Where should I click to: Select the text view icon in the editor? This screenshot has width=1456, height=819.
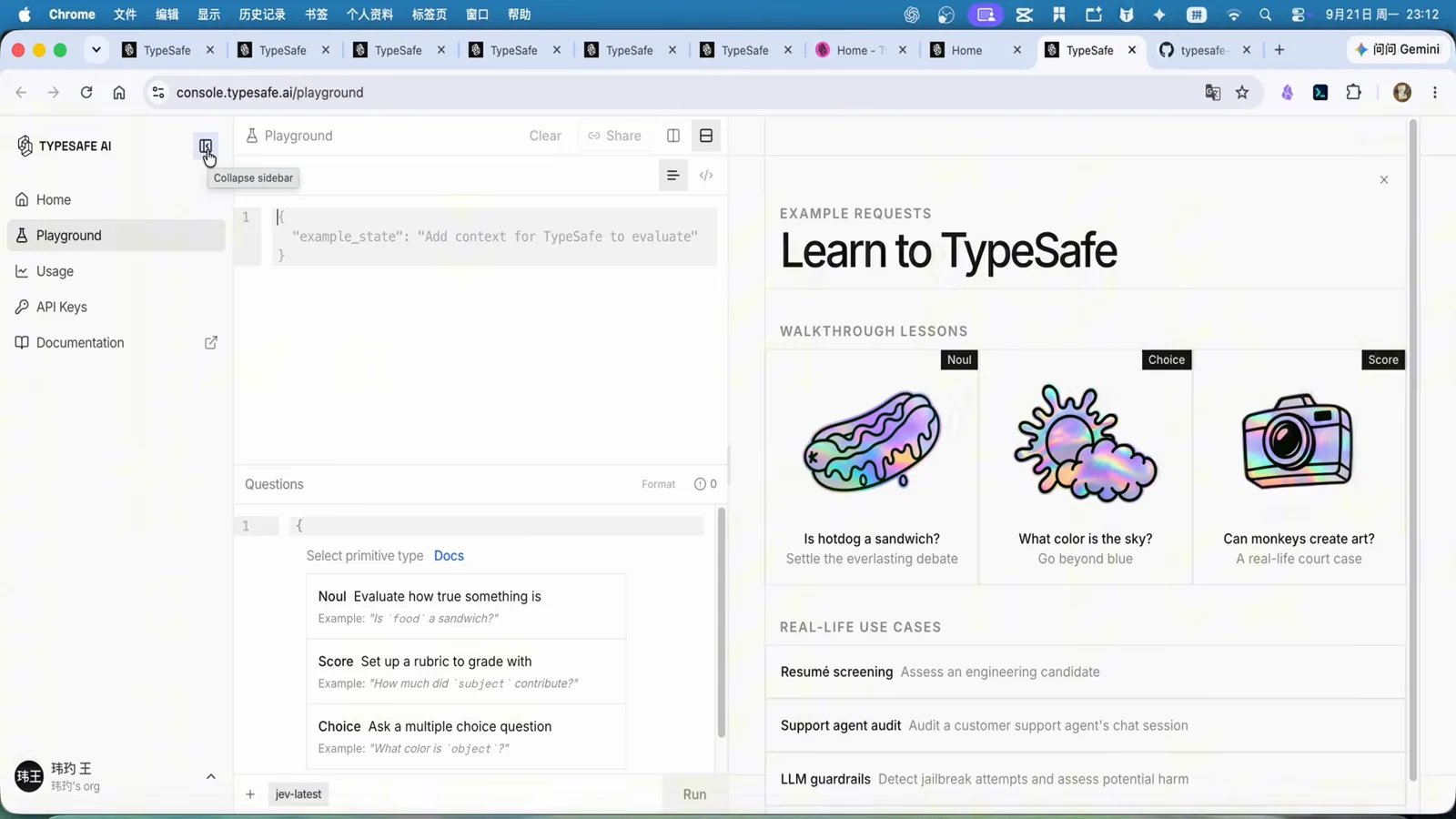pyautogui.click(x=672, y=176)
